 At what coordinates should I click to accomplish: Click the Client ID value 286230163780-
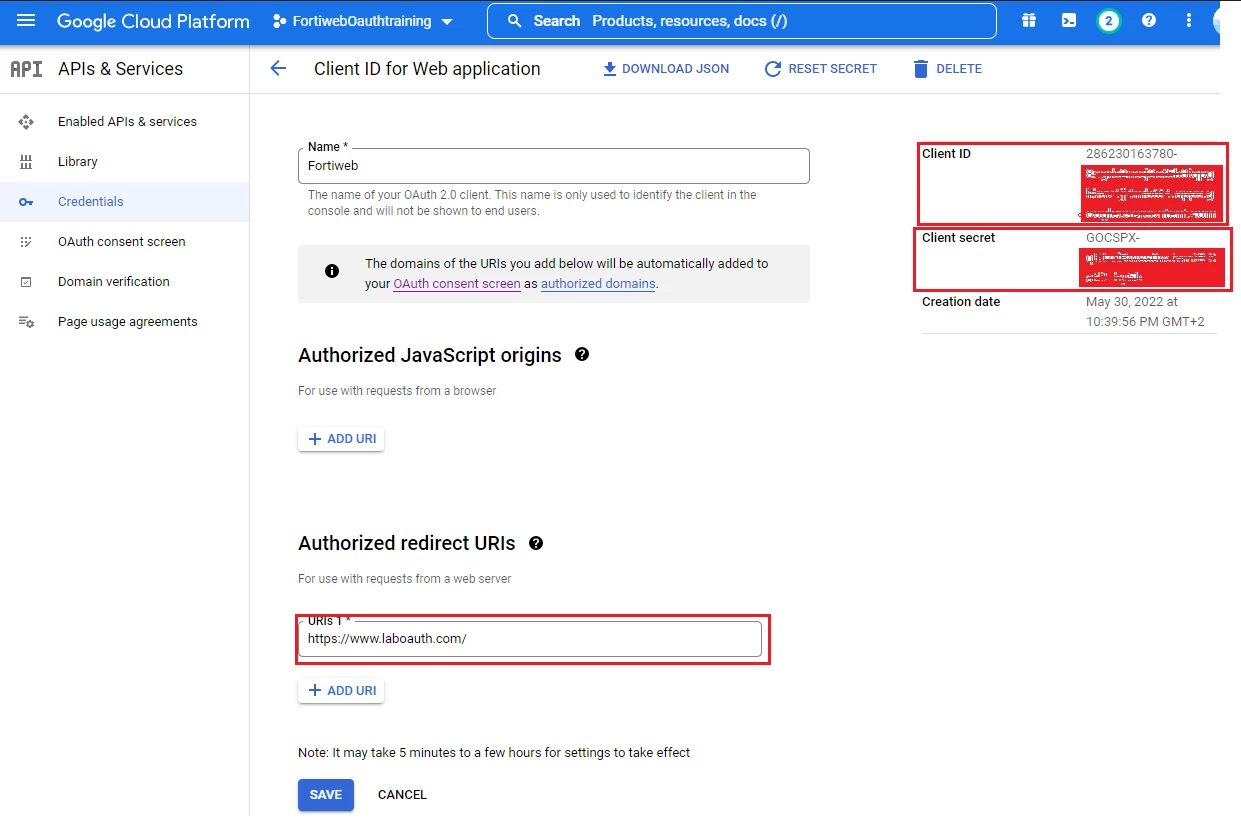coord(1132,154)
